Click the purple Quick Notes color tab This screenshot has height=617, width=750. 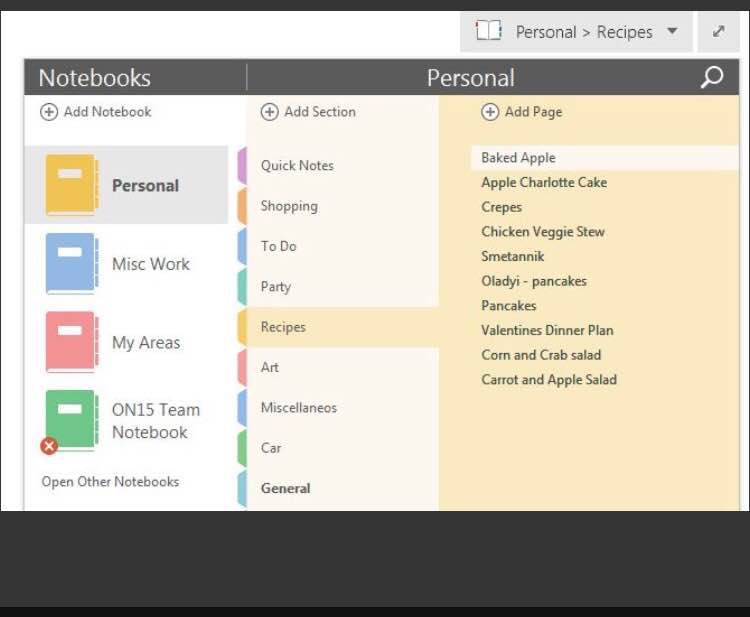pos(242,166)
